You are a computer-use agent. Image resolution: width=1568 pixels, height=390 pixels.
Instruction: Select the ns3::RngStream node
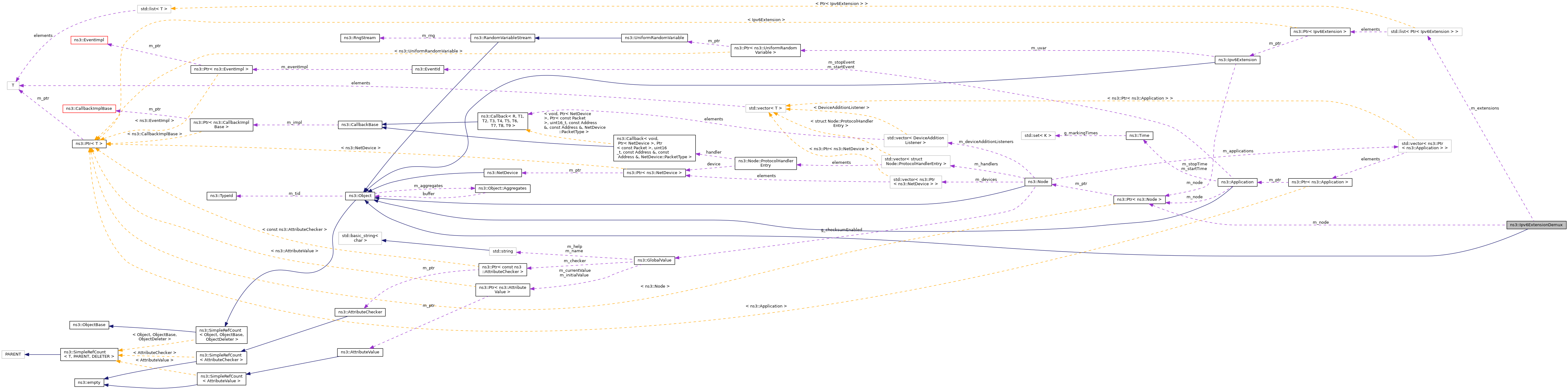point(360,38)
